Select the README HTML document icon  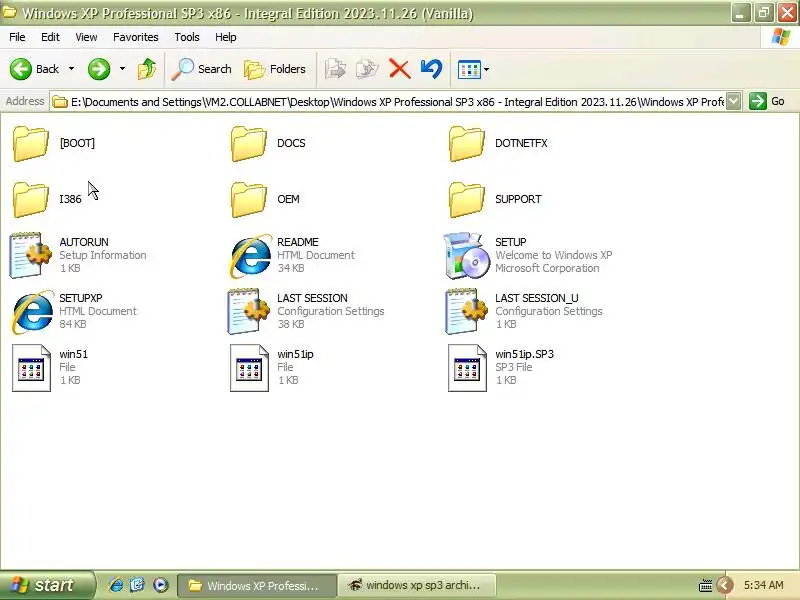coord(251,256)
